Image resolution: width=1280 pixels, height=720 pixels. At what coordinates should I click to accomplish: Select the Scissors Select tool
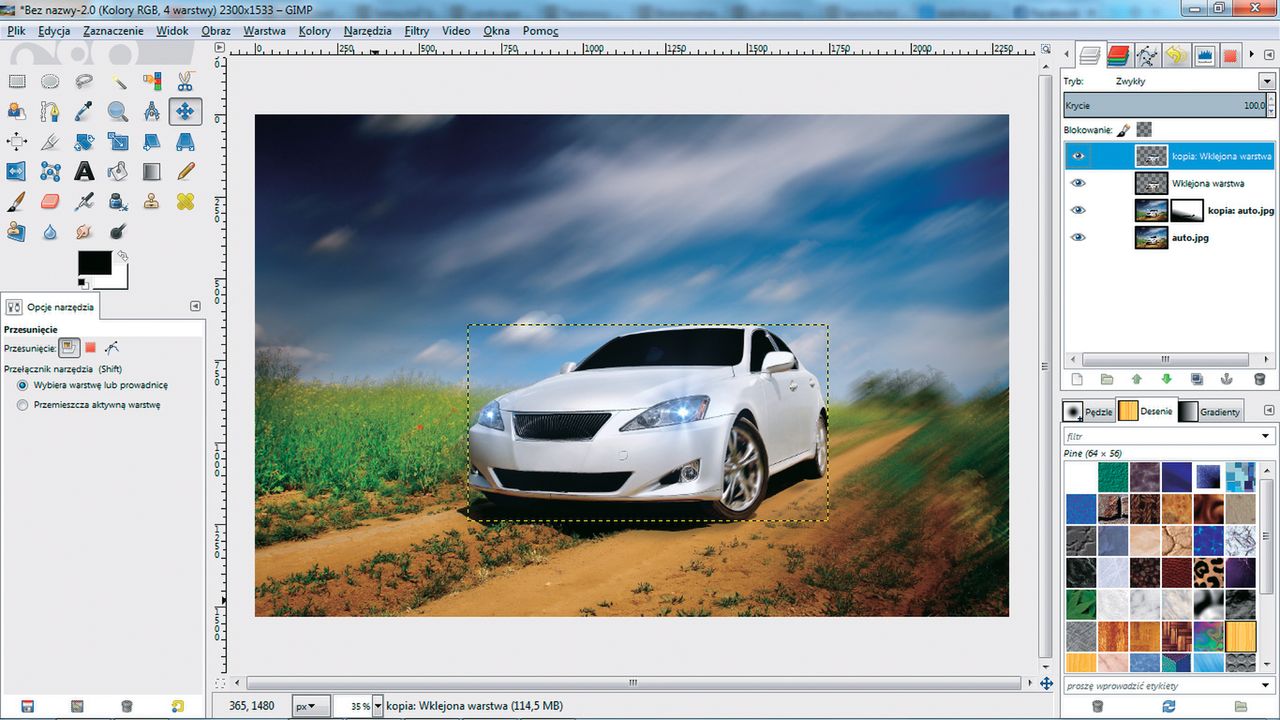185,81
